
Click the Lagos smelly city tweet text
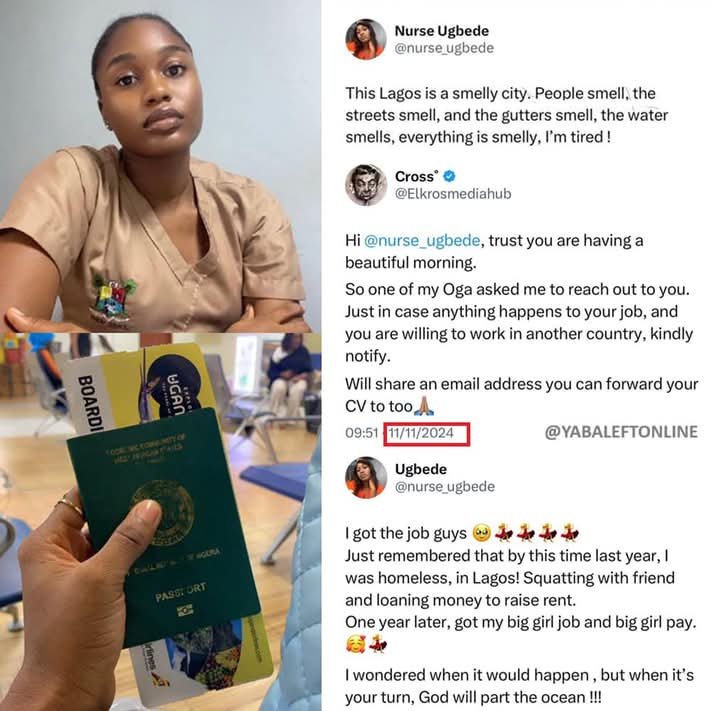click(506, 115)
